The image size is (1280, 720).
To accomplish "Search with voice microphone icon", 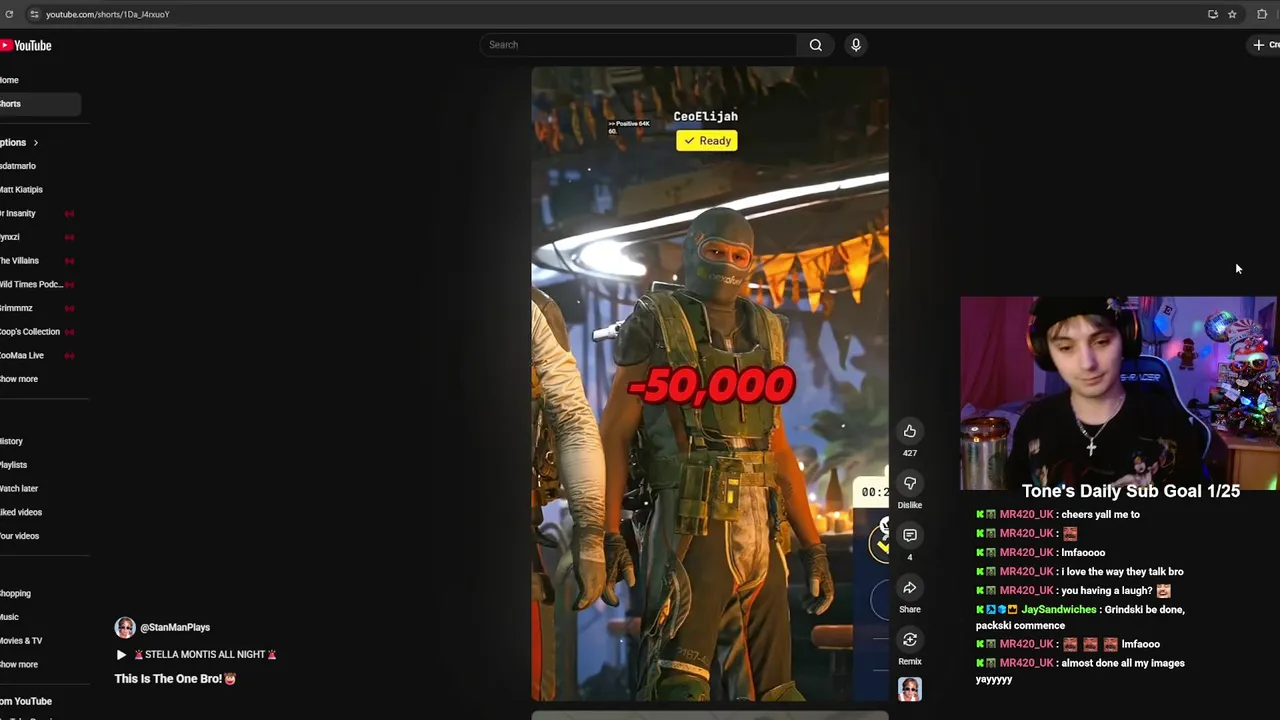I will click(856, 45).
